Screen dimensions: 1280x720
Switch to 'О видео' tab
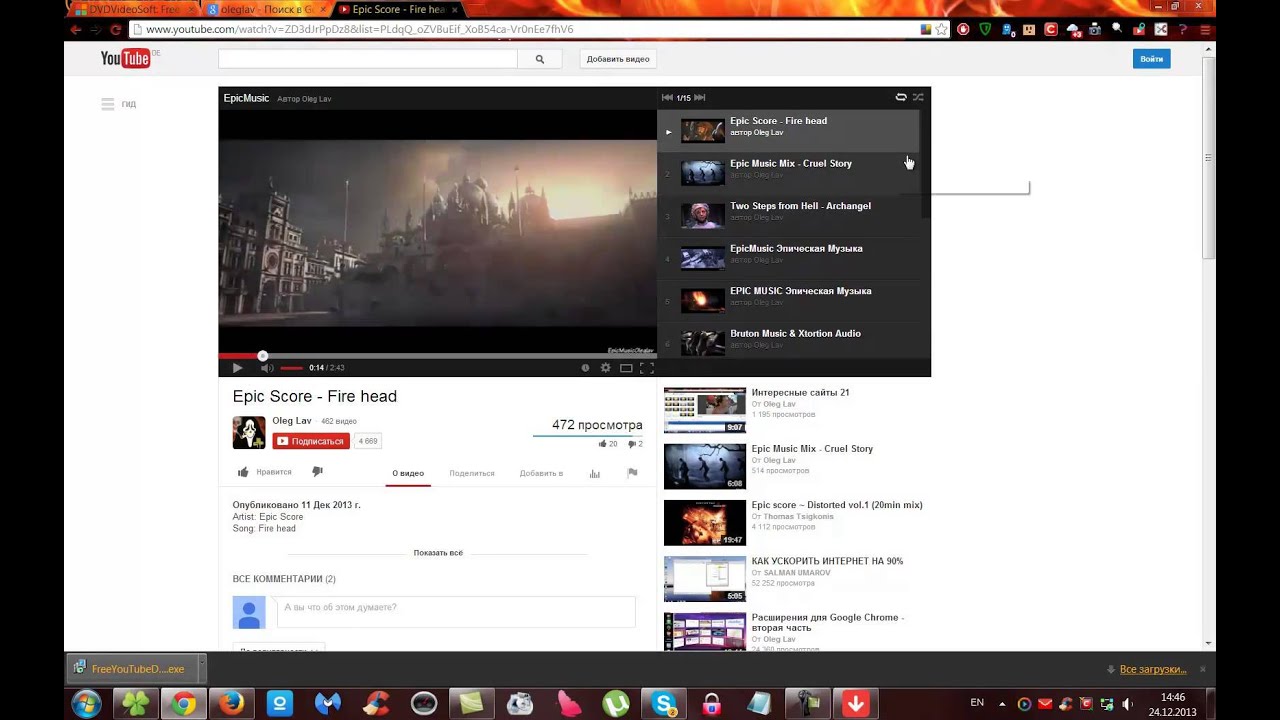point(408,473)
